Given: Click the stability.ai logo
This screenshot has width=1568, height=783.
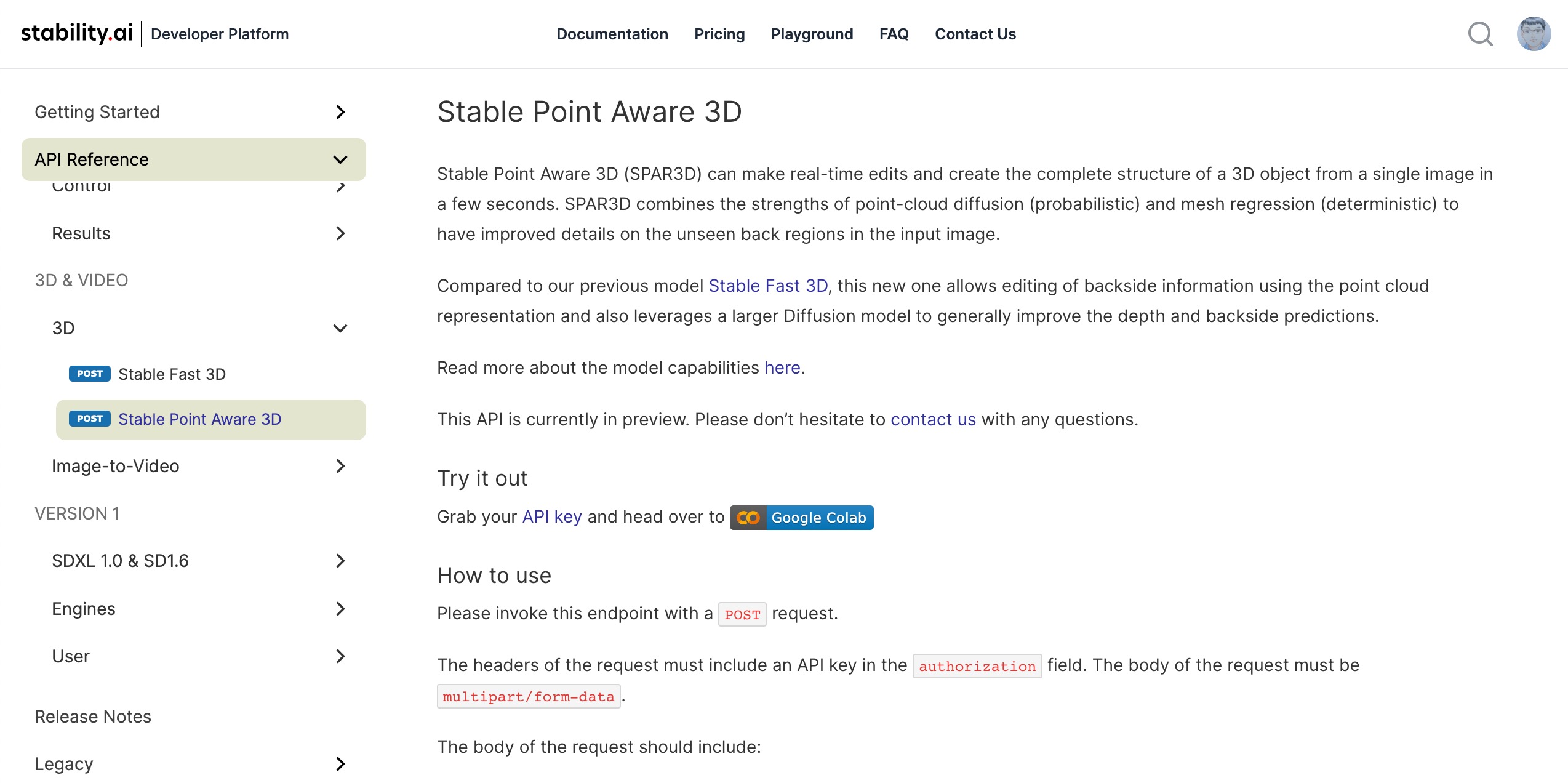Looking at the screenshot, I should click(75, 33).
